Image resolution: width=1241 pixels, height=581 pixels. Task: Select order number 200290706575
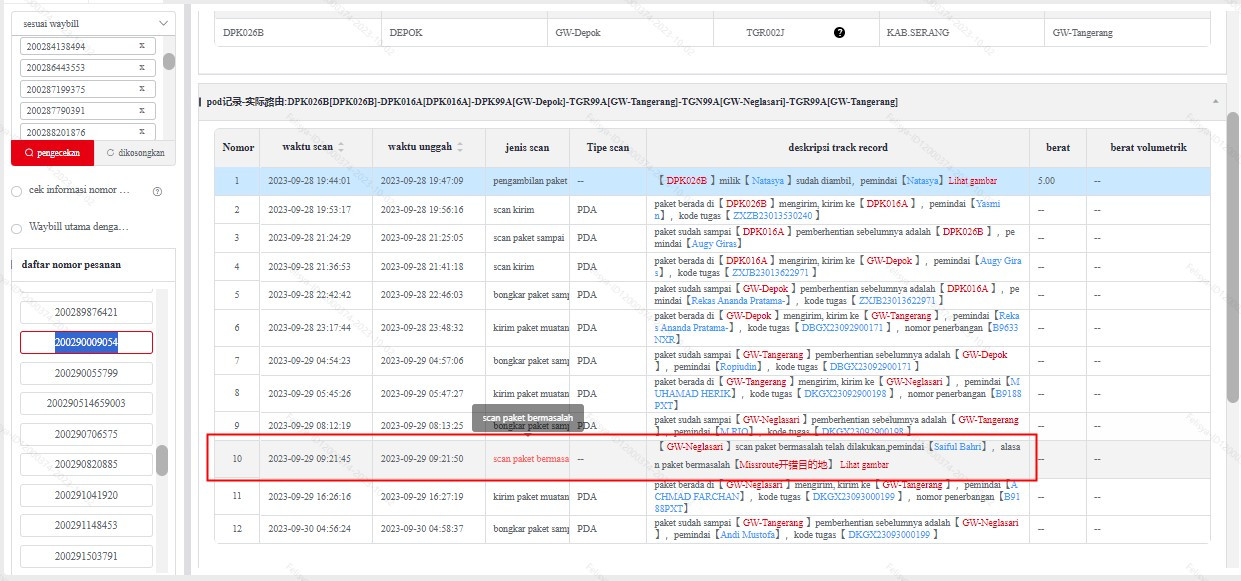click(86, 434)
